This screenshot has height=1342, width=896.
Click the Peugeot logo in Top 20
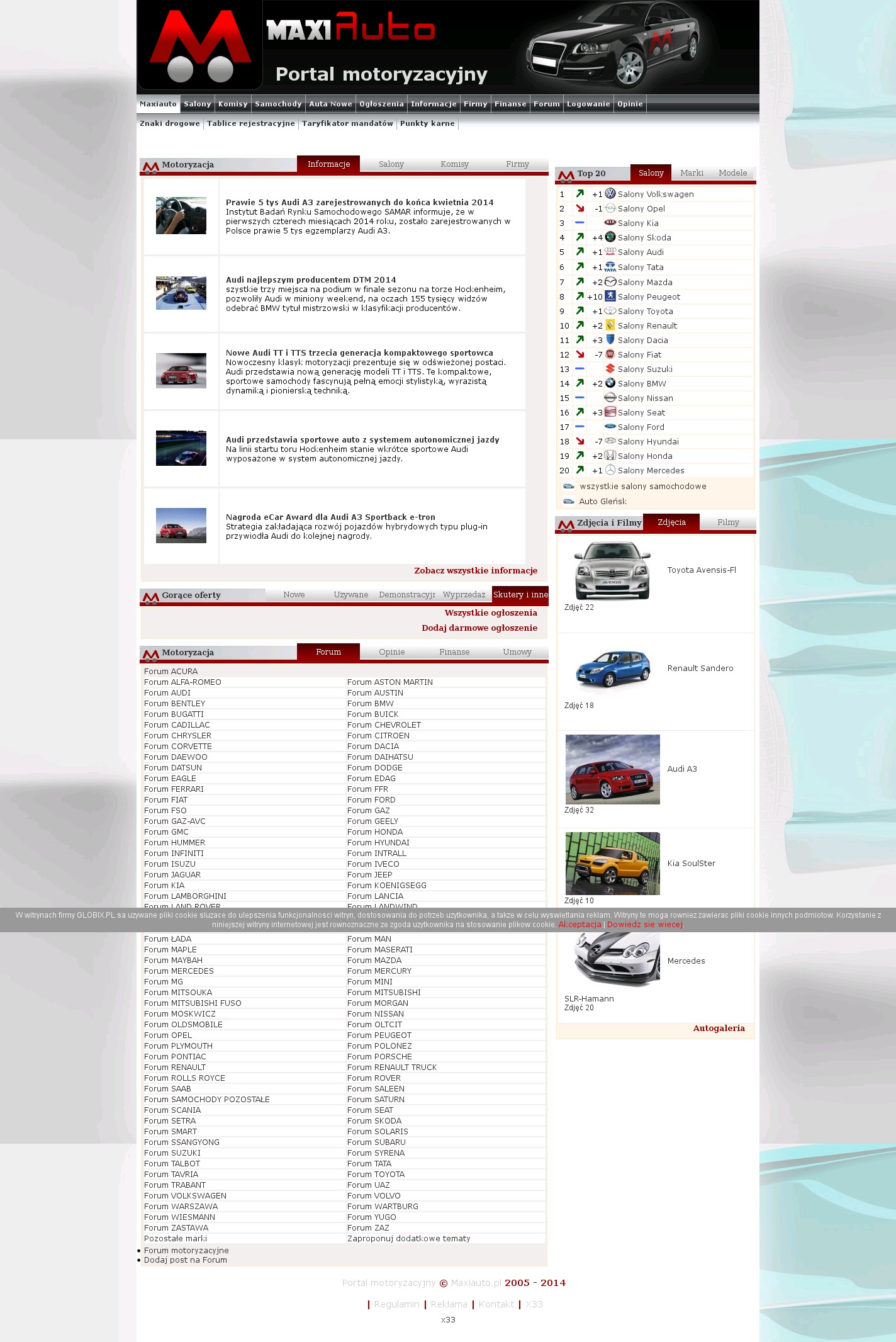click(x=610, y=296)
